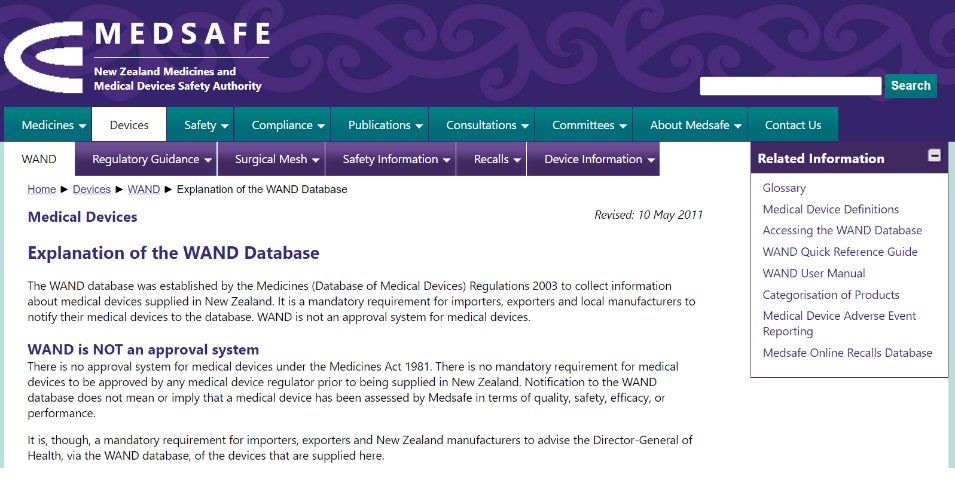Click the Devices breadcrumb link
This screenshot has height=480, width=955.
[92, 189]
